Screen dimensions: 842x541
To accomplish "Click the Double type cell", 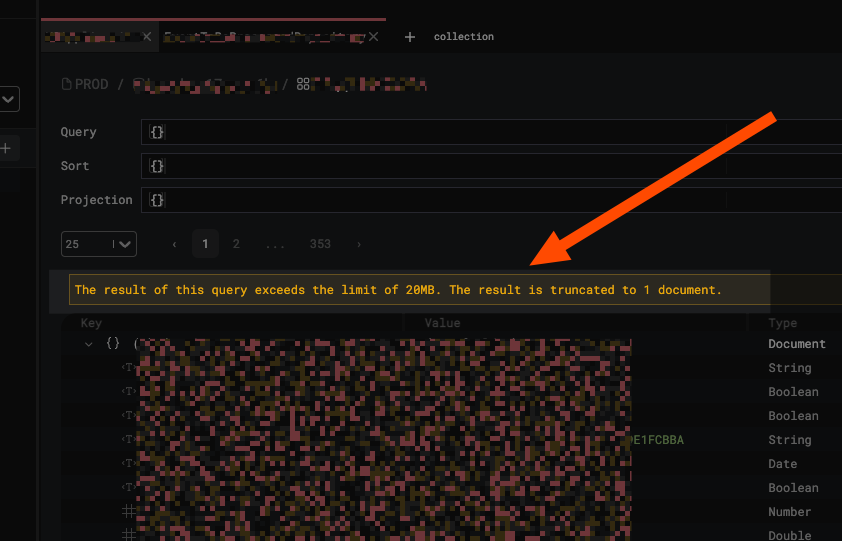I will 789,535.
